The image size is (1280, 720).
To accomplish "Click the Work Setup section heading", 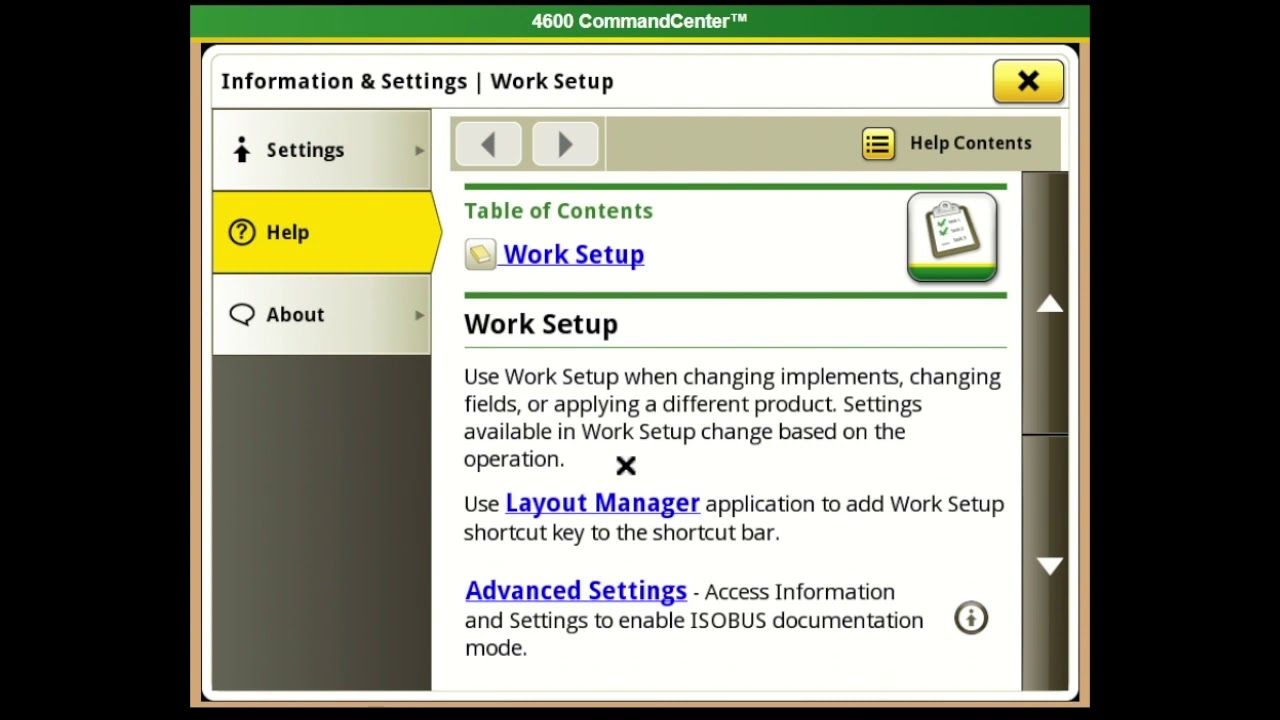I will pos(541,324).
